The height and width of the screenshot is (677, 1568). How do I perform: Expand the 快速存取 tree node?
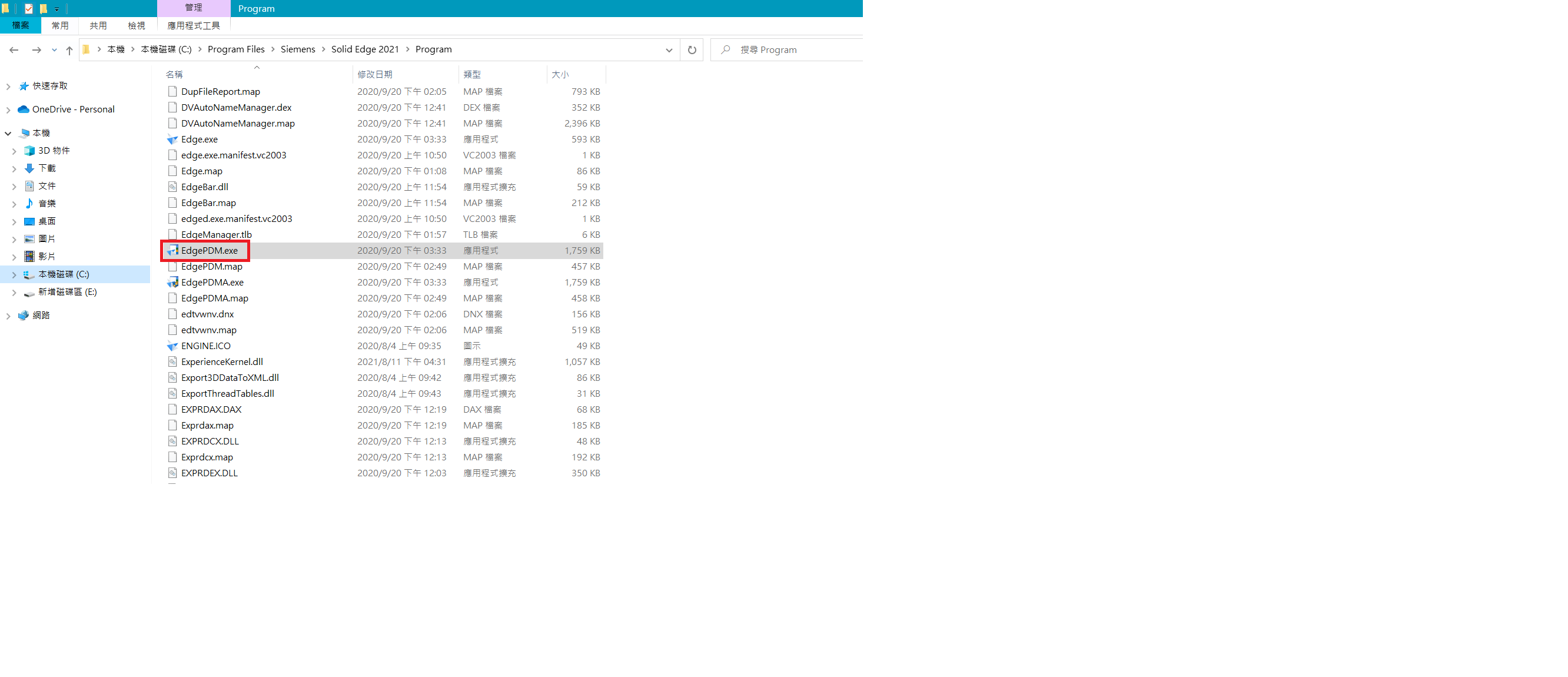click(8, 87)
